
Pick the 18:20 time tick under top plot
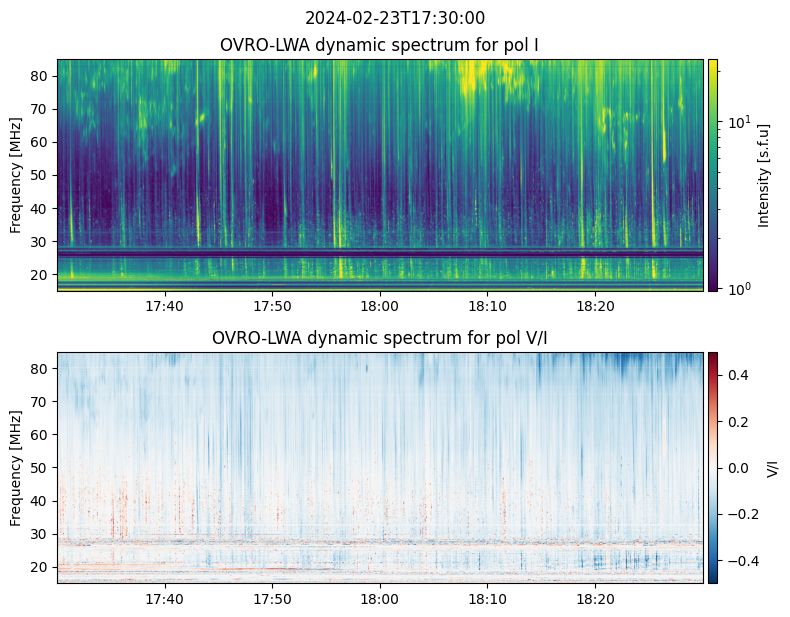[595, 306]
